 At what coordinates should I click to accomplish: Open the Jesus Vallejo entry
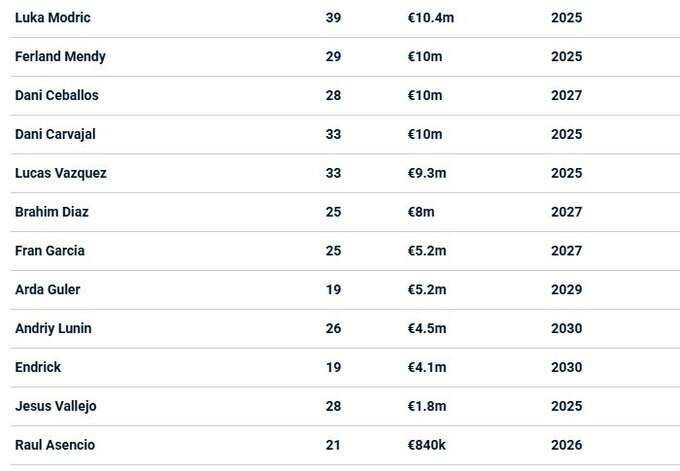[56, 406]
